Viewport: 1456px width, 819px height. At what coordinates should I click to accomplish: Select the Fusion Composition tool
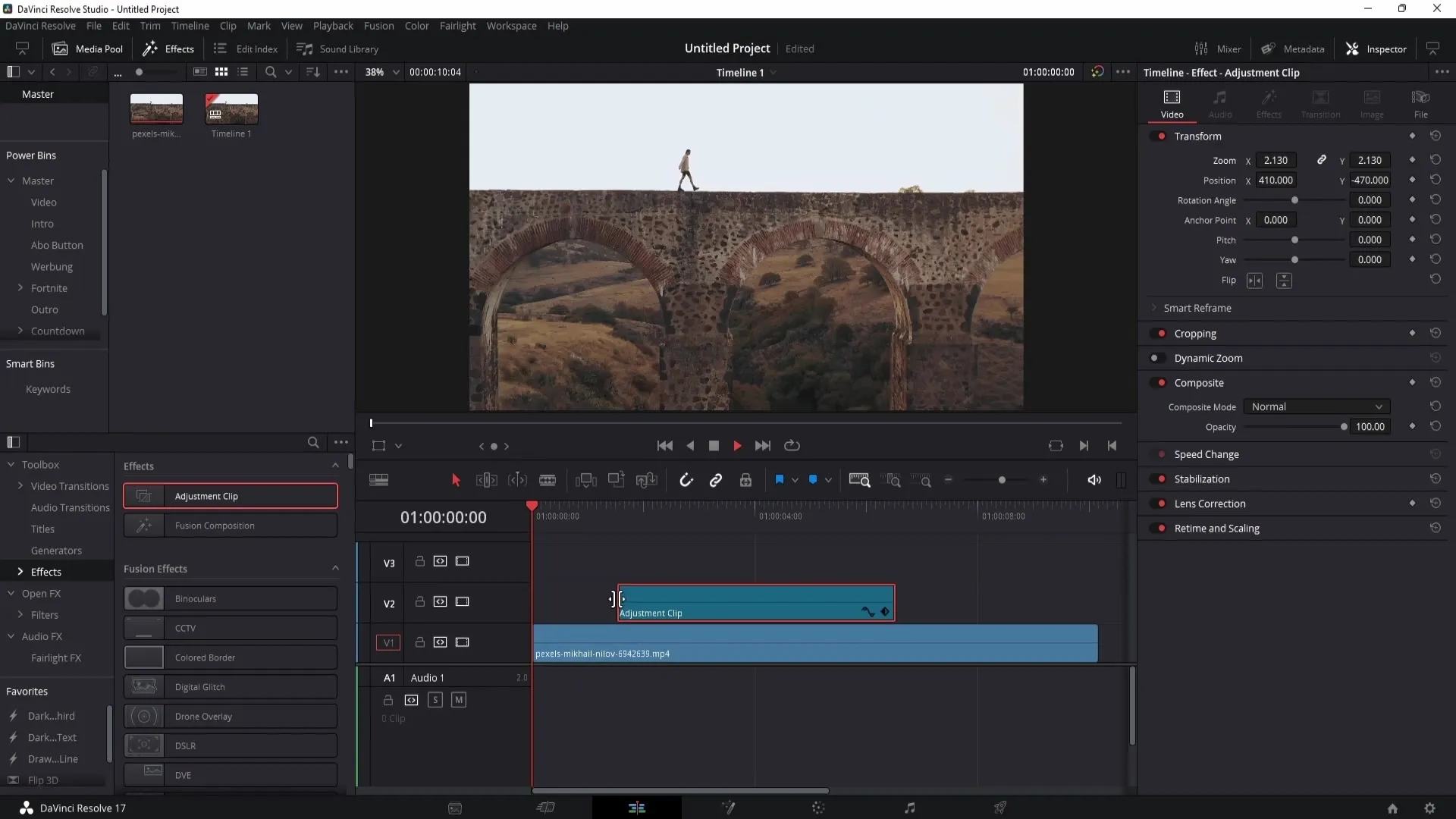[x=230, y=525]
